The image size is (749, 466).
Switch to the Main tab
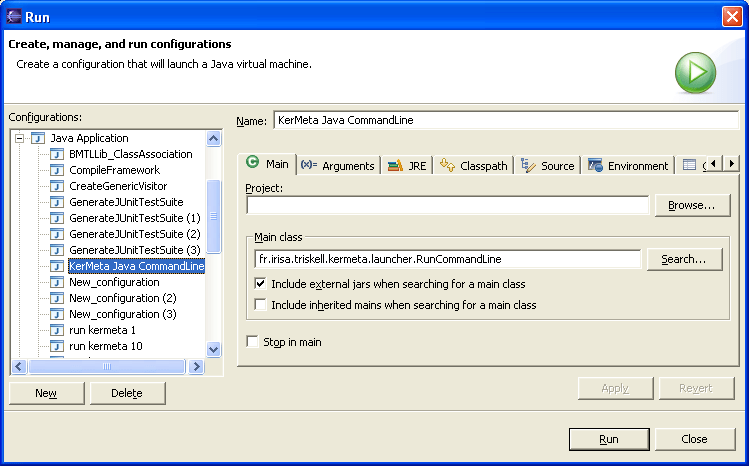tap(267, 164)
